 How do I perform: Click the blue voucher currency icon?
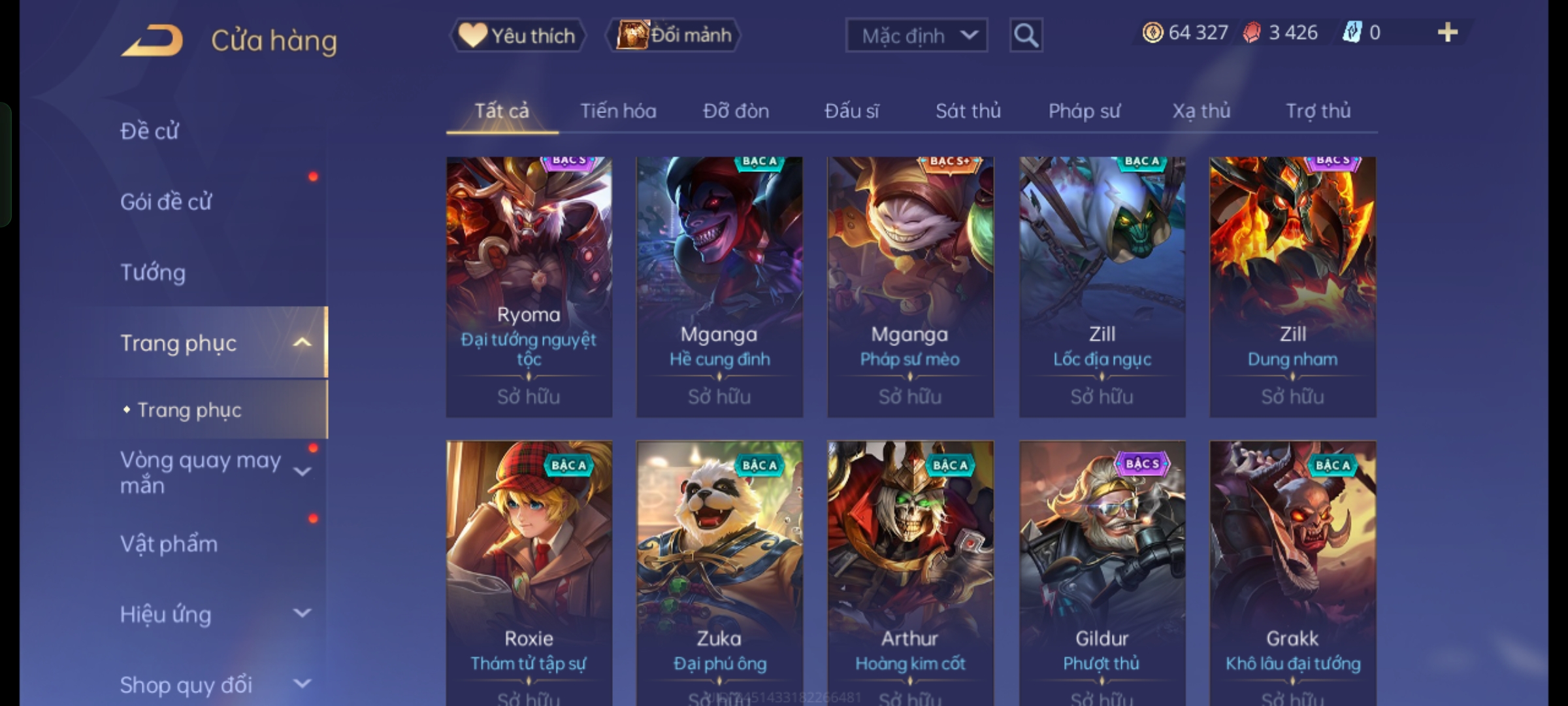(x=1352, y=33)
